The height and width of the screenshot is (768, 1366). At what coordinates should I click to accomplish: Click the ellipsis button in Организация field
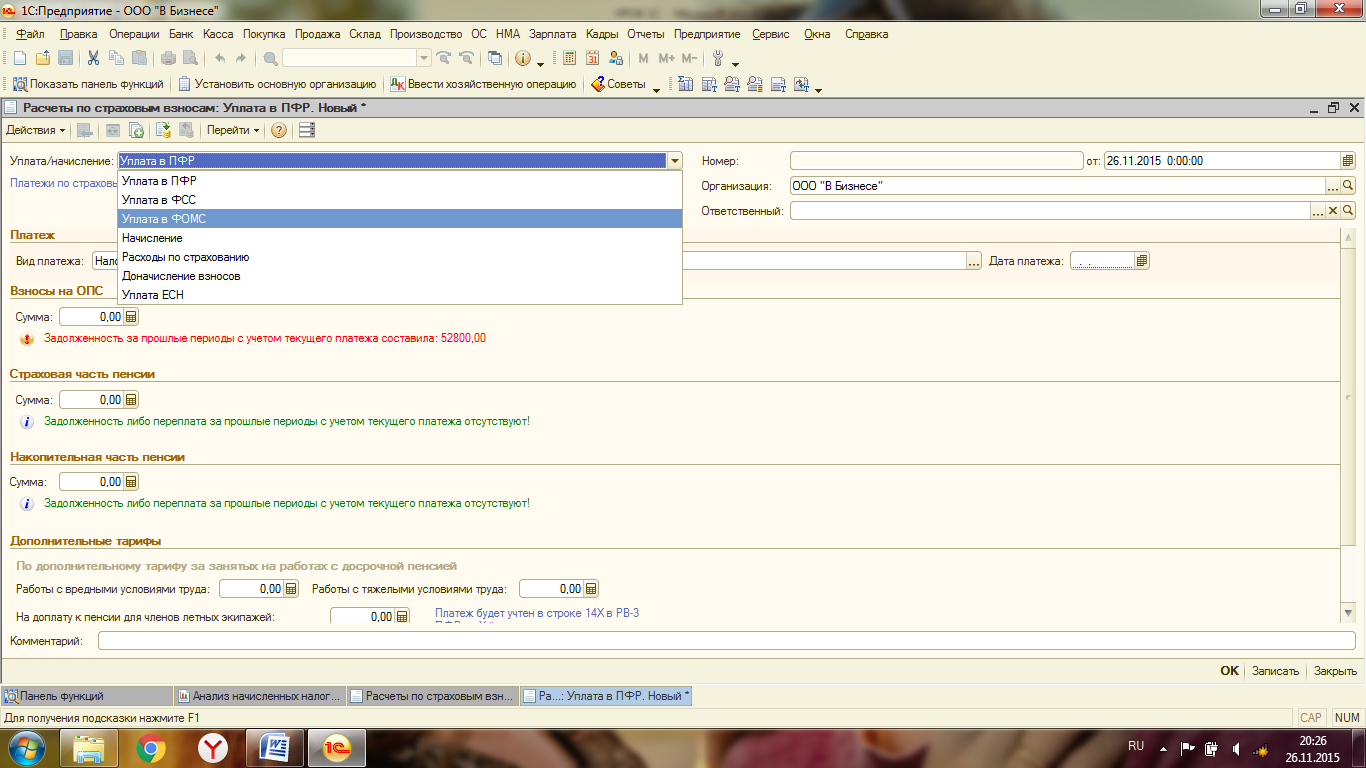[x=1333, y=185]
